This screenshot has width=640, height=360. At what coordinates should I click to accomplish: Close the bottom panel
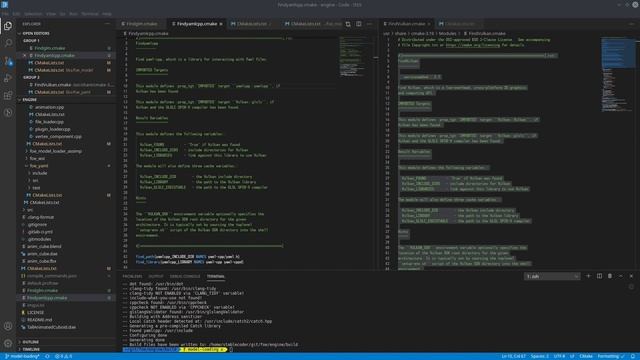click(631, 276)
